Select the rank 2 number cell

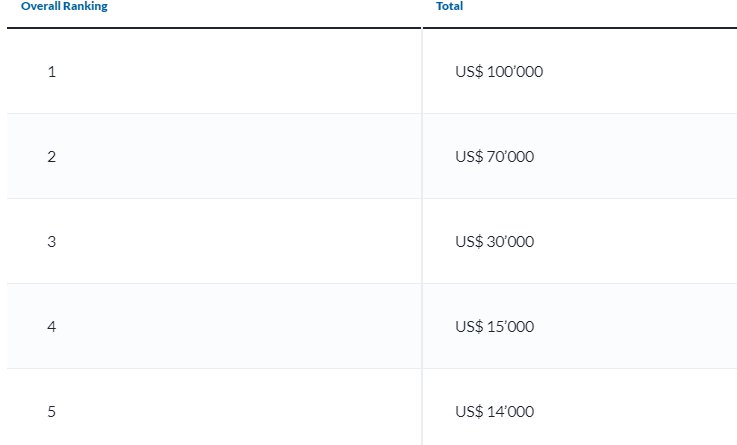coord(51,157)
